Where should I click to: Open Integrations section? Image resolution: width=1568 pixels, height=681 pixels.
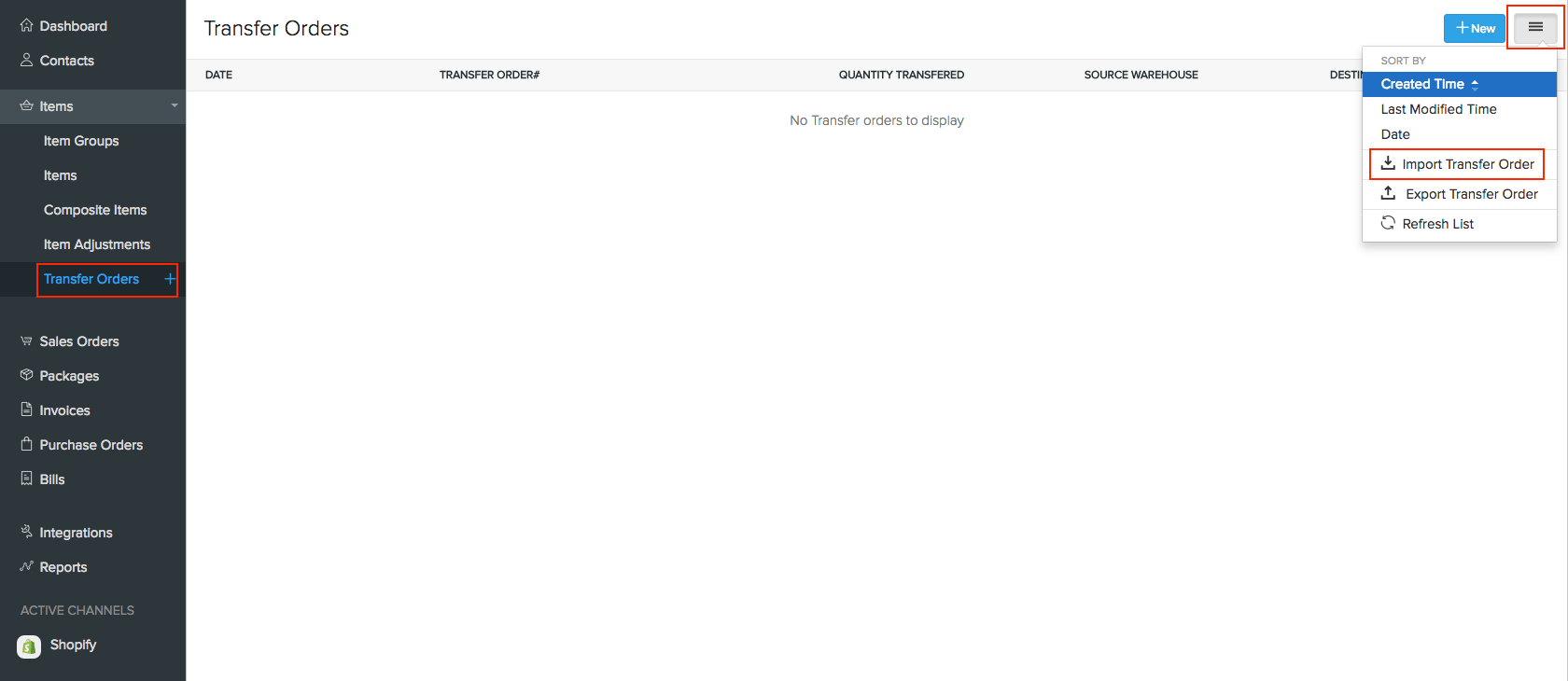(x=76, y=533)
